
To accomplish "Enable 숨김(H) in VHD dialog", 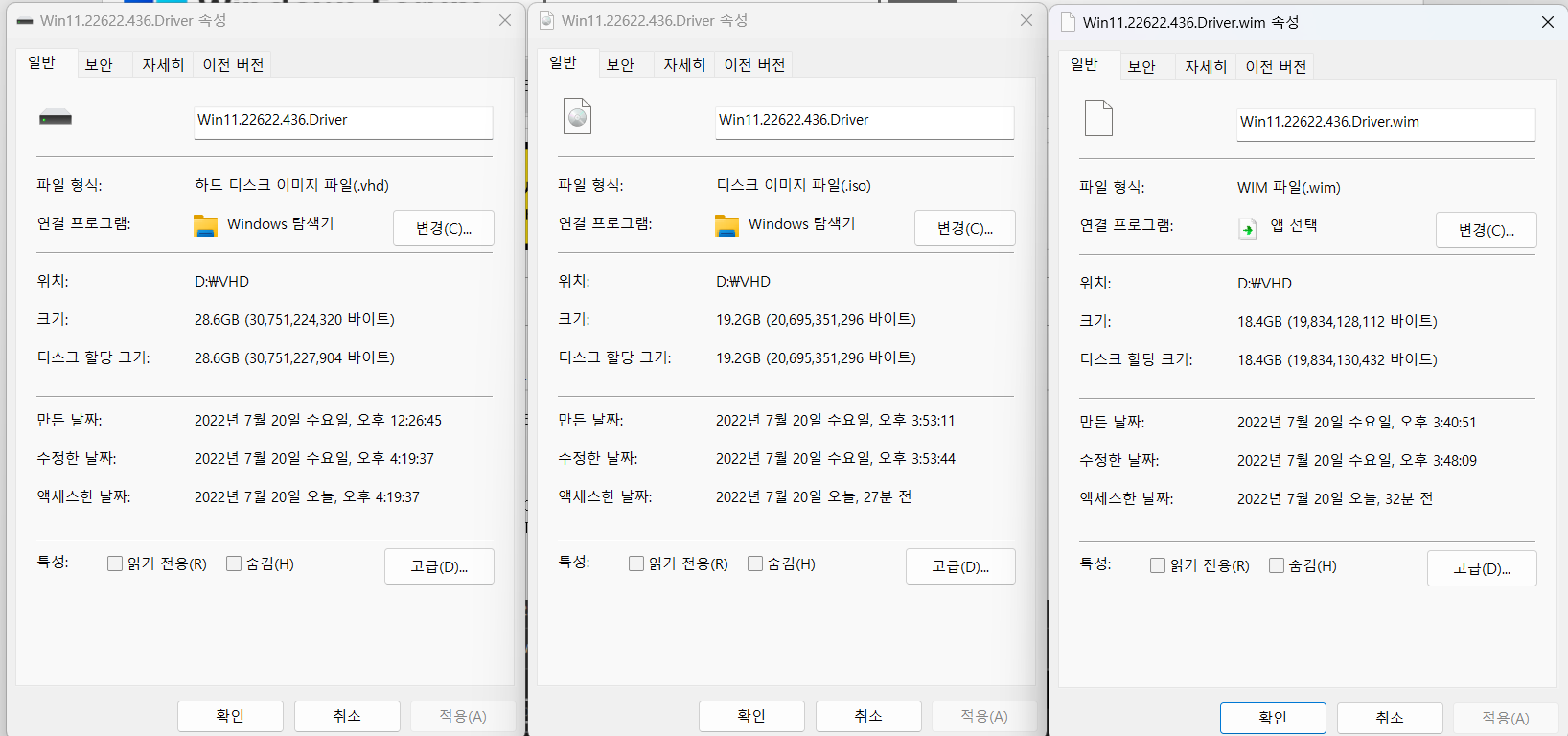I will point(234,563).
